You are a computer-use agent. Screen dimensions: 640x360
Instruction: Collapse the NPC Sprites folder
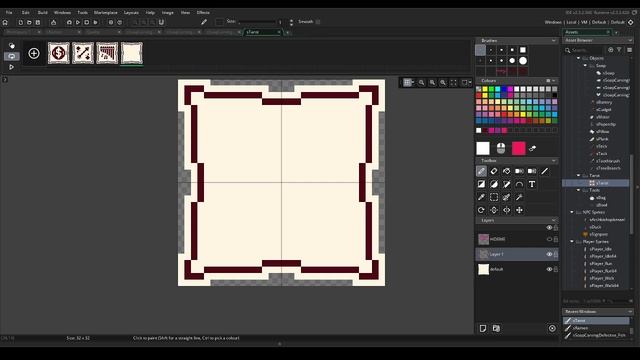point(572,212)
